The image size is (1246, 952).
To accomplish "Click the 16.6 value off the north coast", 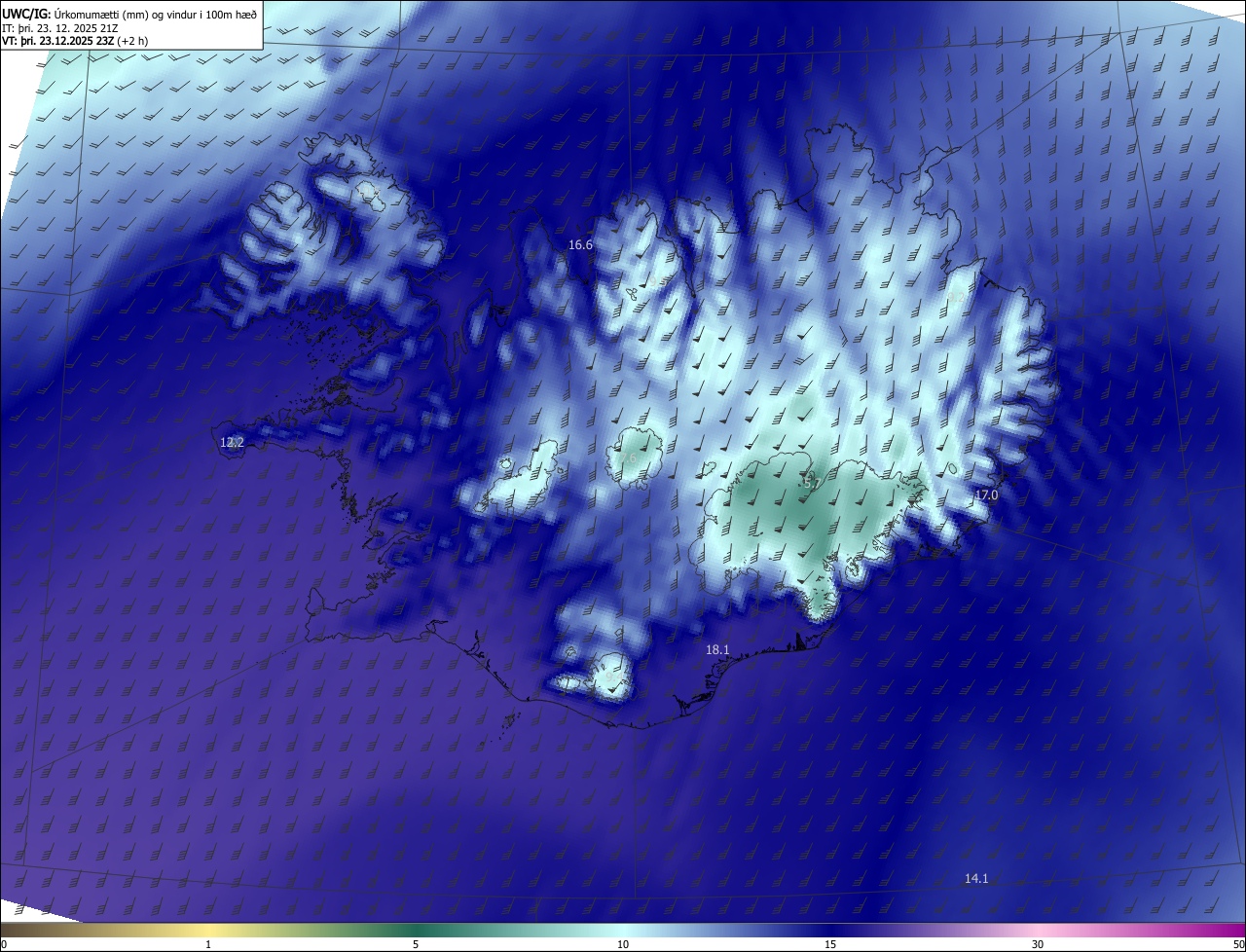I will click(580, 245).
